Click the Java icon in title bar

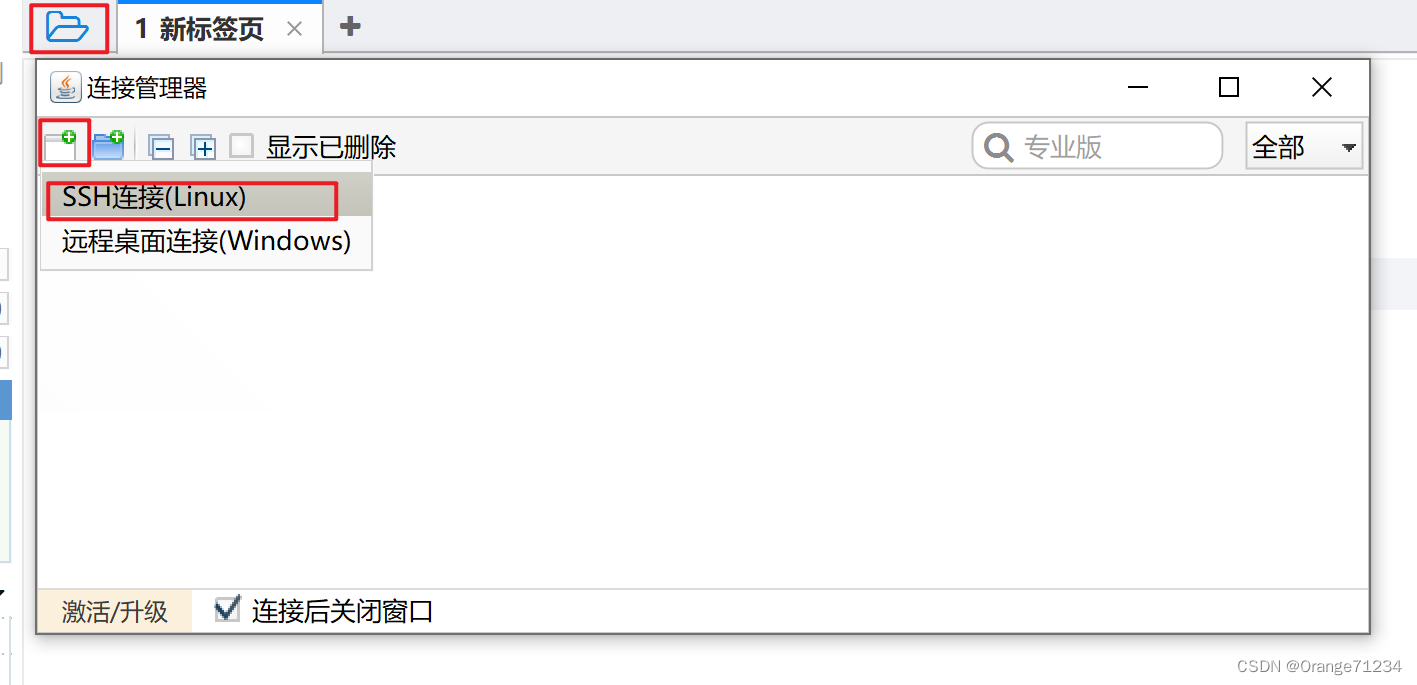65,88
